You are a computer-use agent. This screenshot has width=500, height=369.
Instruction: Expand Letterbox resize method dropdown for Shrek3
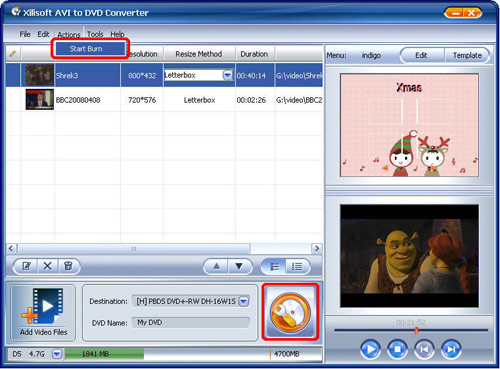[228, 75]
